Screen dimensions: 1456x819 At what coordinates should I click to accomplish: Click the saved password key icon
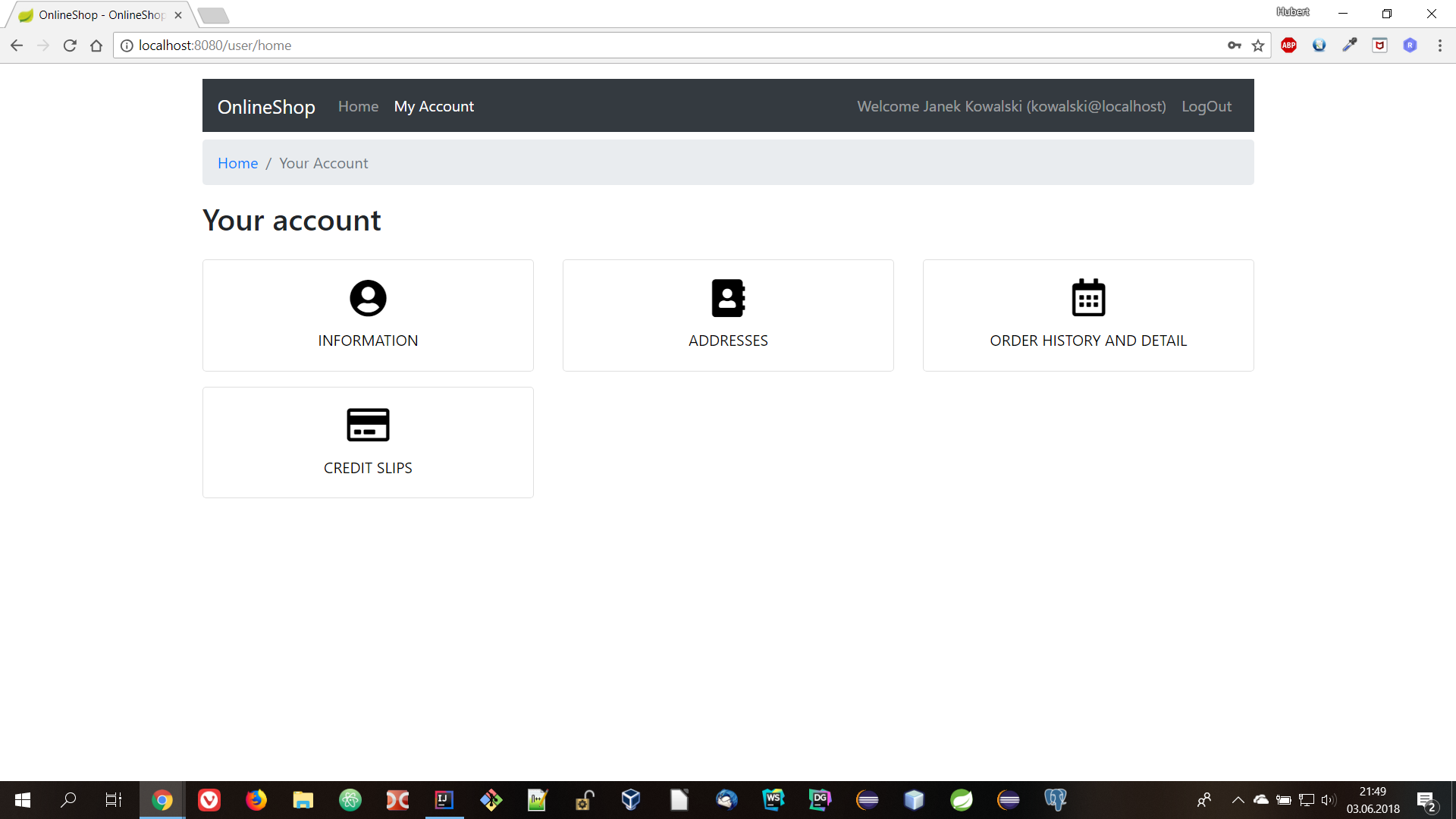pyautogui.click(x=1234, y=45)
